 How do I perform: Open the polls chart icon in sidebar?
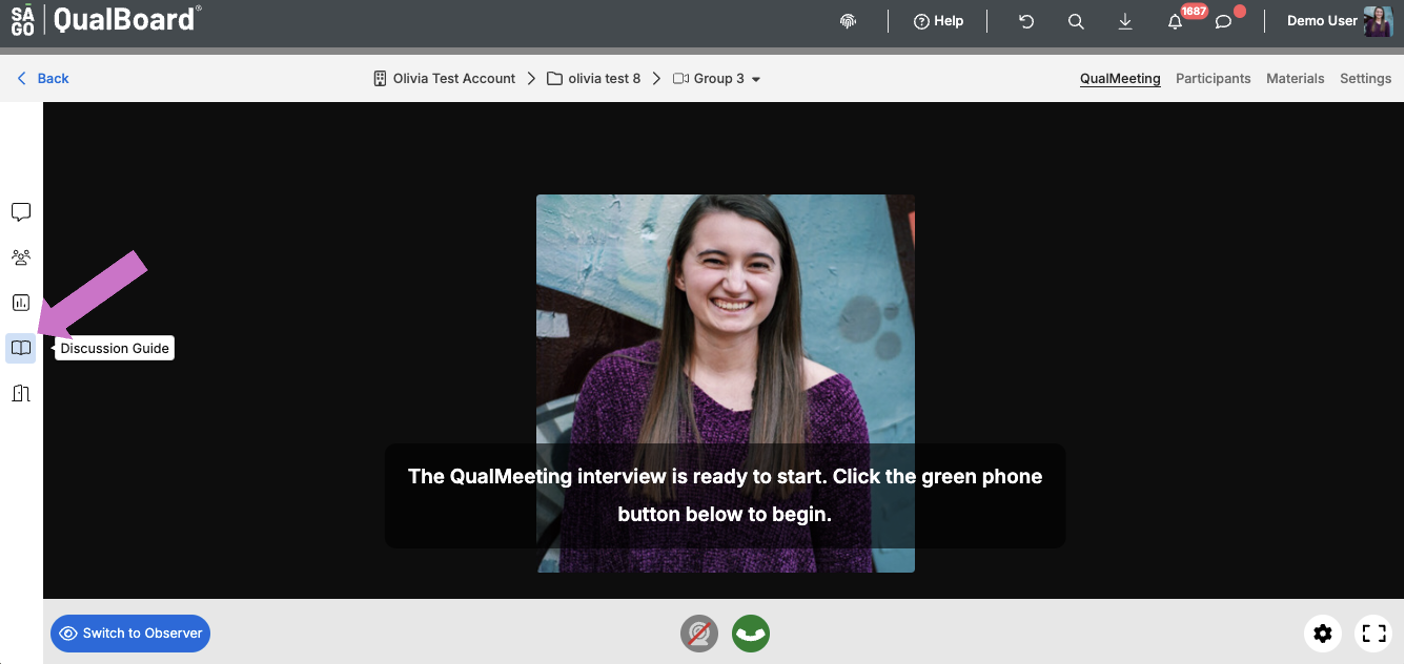[x=21, y=302]
